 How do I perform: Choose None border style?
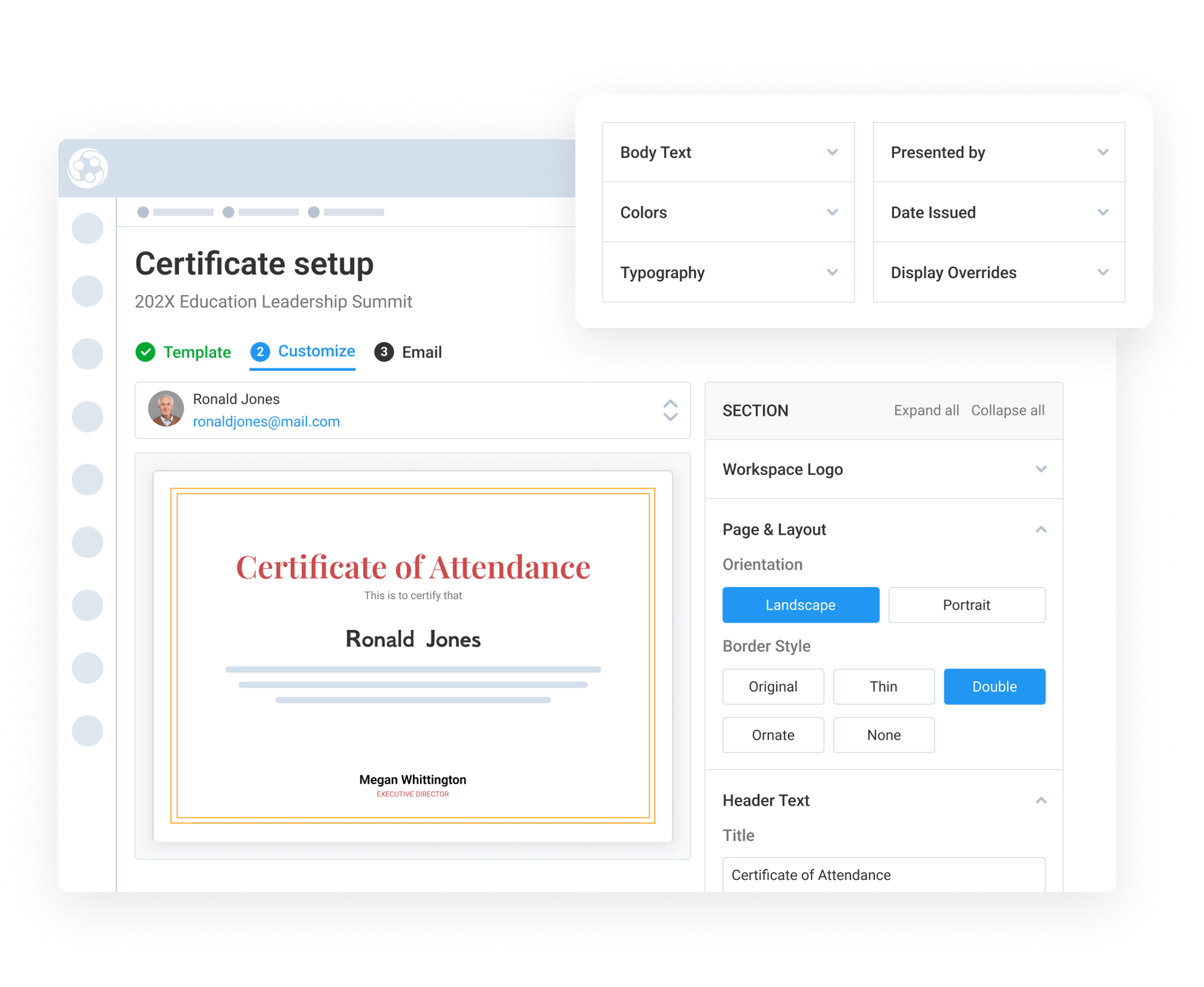click(x=884, y=735)
